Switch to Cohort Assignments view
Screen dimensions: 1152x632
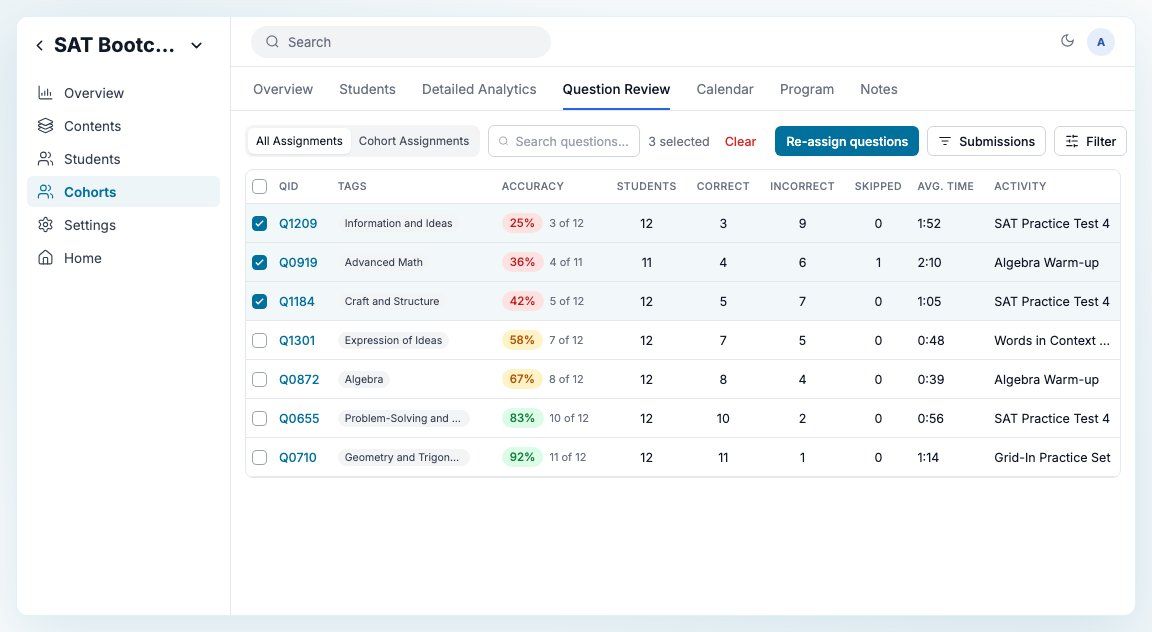click(414, 141)
